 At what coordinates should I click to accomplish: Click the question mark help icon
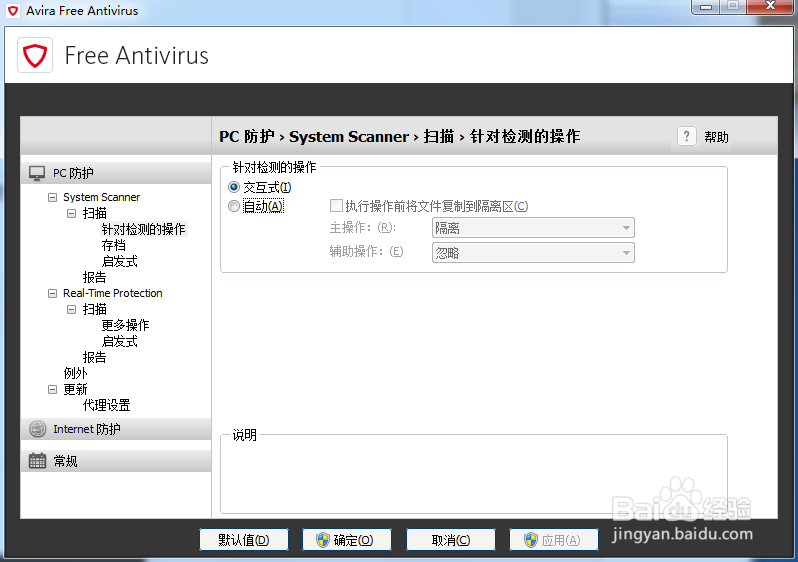687,136
